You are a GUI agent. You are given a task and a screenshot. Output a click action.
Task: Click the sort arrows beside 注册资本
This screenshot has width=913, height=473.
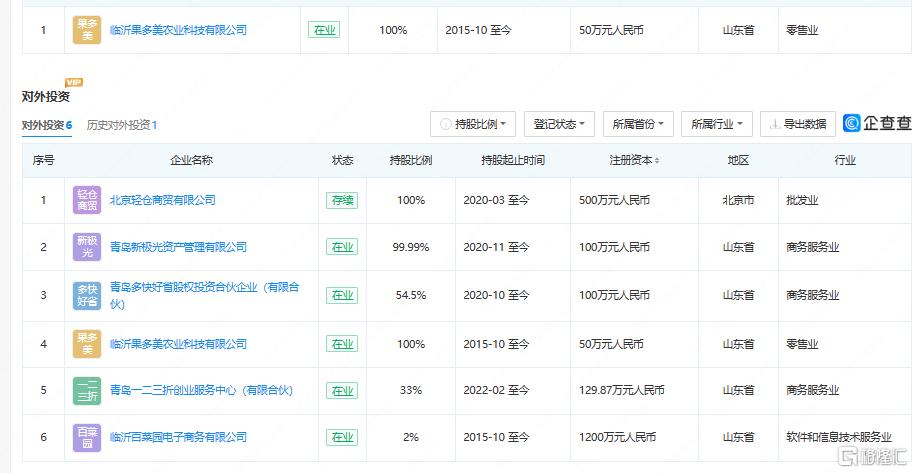pos(657,161)
